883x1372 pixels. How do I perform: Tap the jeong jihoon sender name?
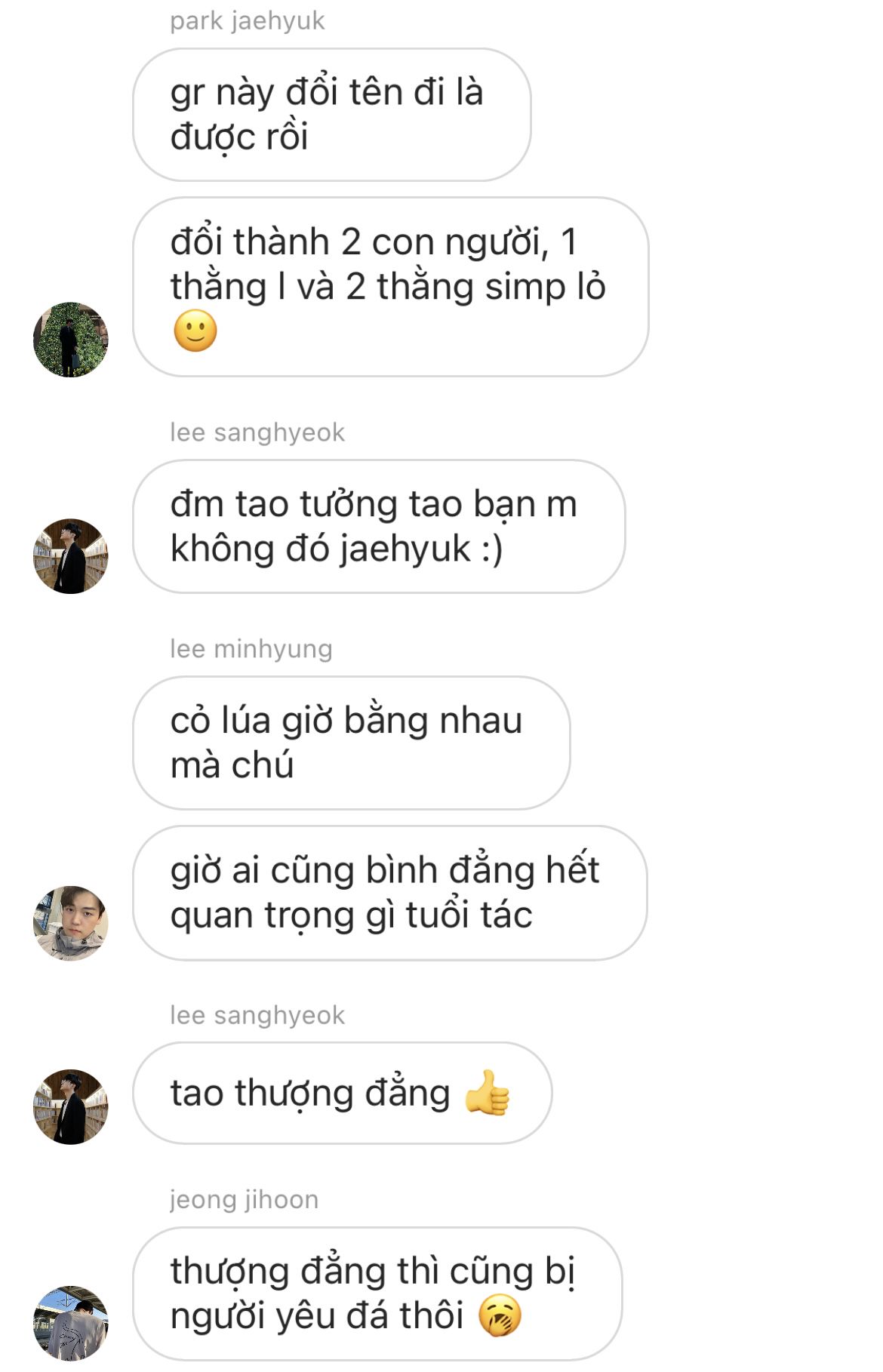245,1199
